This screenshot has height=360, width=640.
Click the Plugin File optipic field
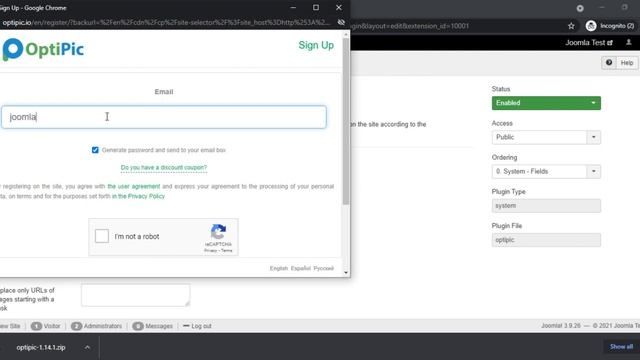click(546, 240)
